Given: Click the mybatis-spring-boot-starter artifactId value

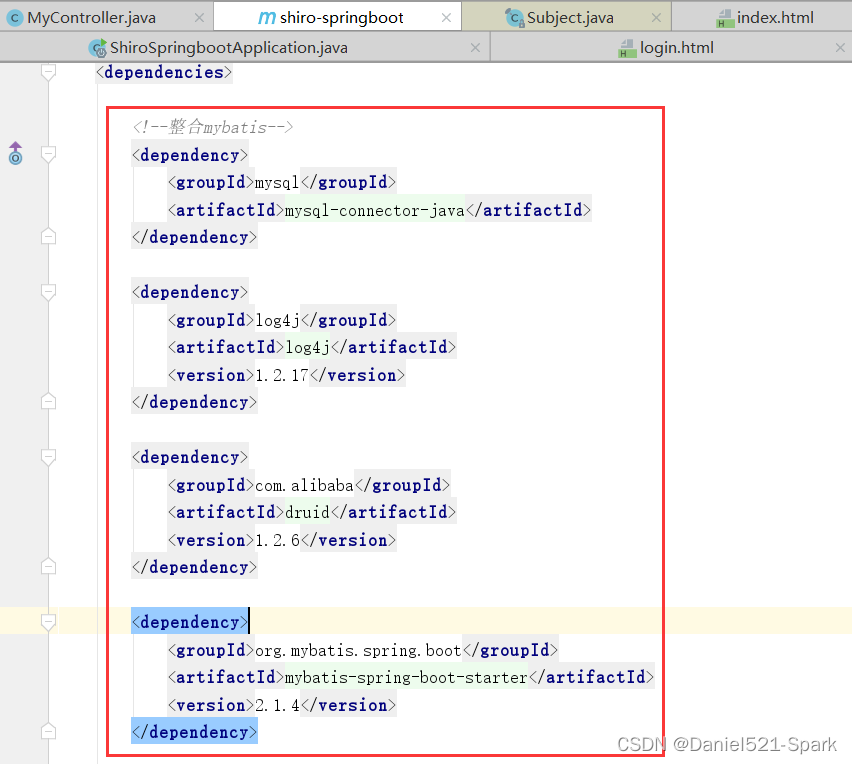Looking at the screenshot, I should [406, 678].
